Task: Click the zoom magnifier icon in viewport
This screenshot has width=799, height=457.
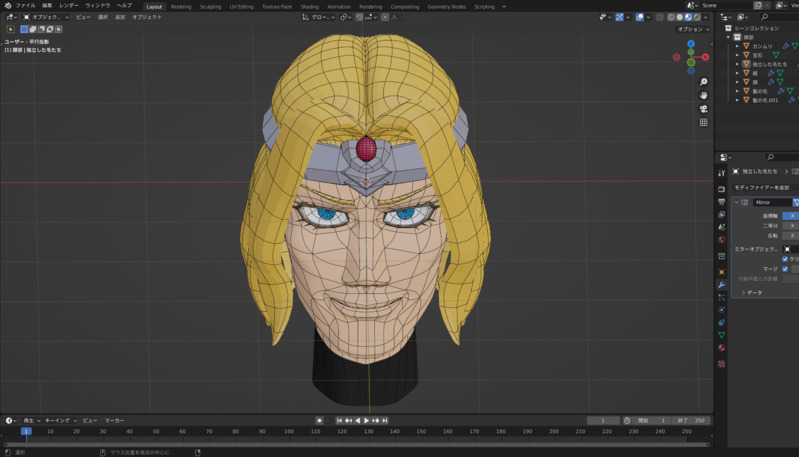Action: point(704,83)
